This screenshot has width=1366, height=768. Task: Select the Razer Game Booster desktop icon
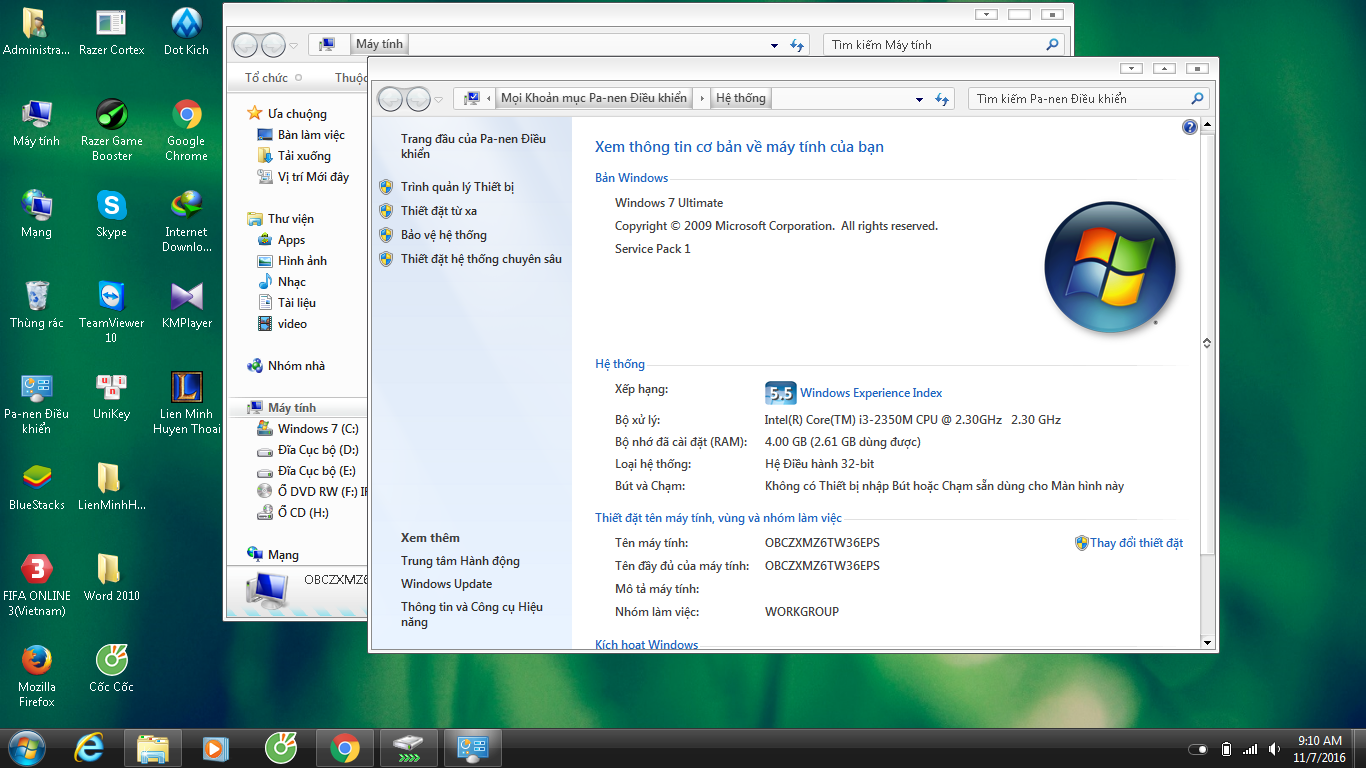pos(111,130)
